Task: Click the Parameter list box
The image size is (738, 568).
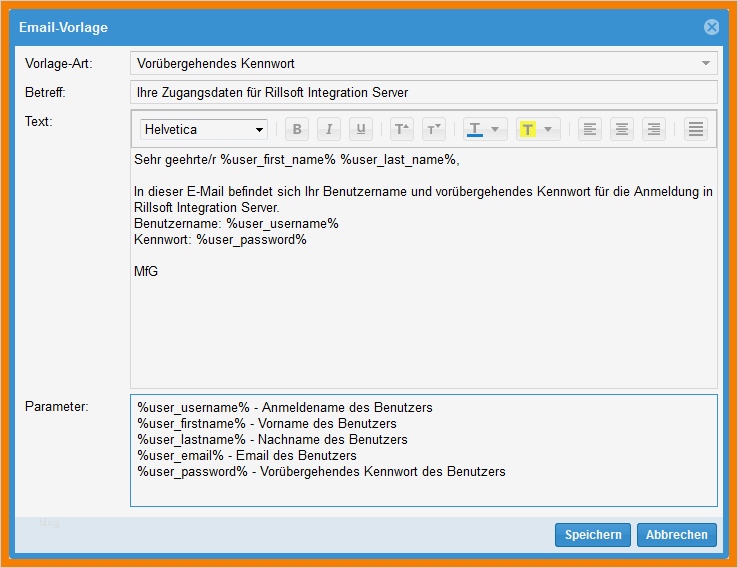Action: point(424,450)
